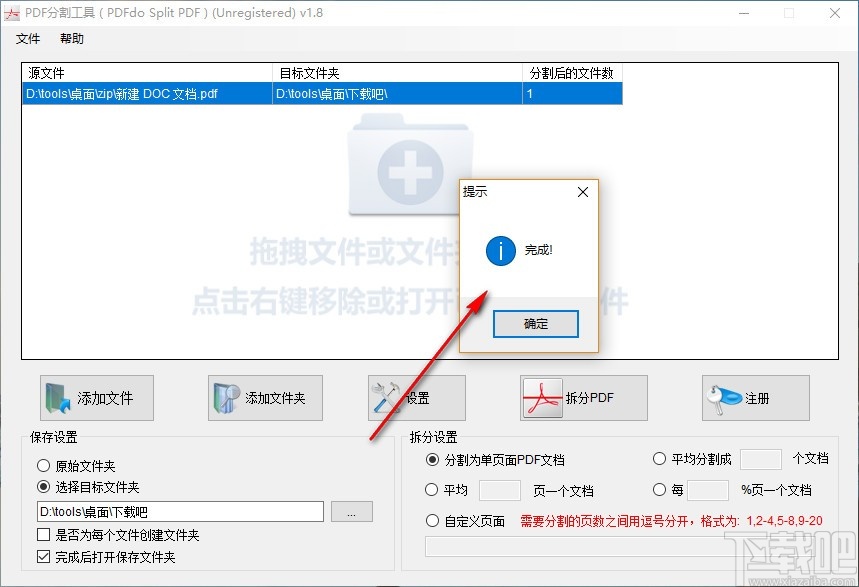Click the application logo in the title bar
Image resolution: width=859 pixels, height=587 pixels.
tap(13, 13)
